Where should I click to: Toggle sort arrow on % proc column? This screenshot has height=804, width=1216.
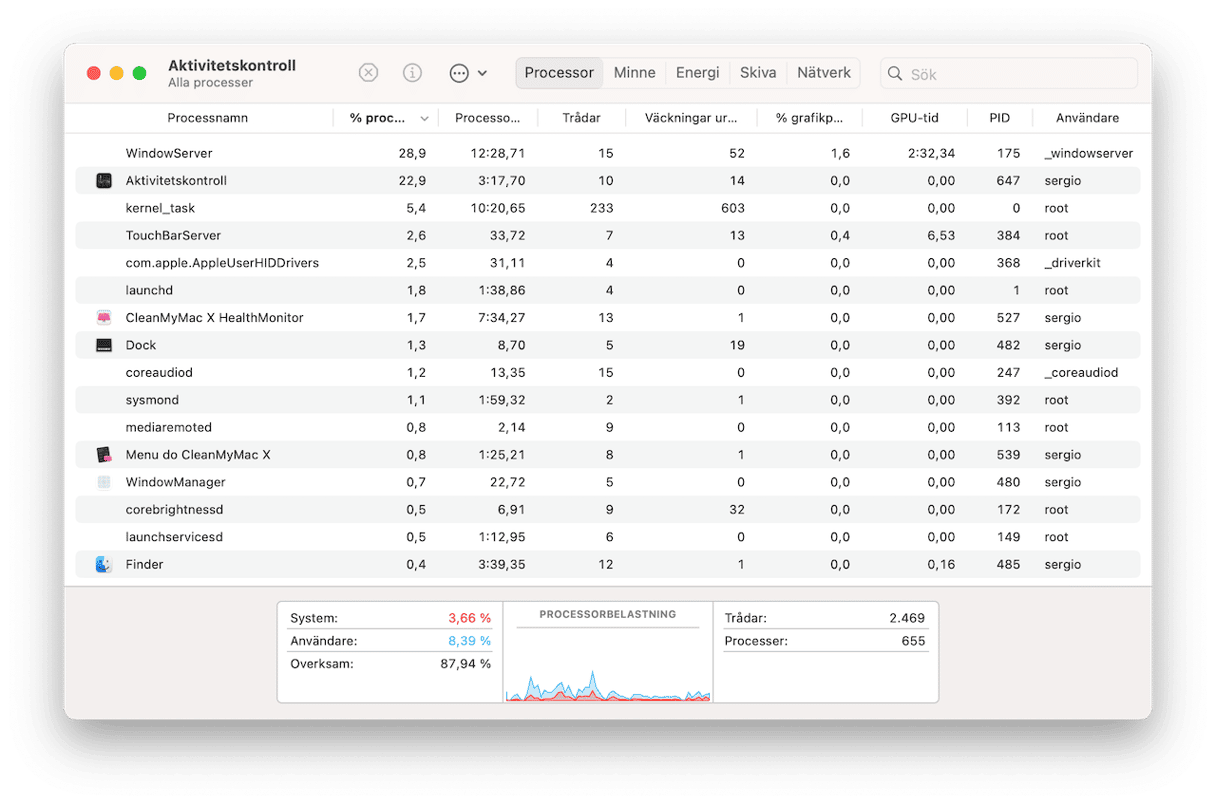(x=424, y=119)
